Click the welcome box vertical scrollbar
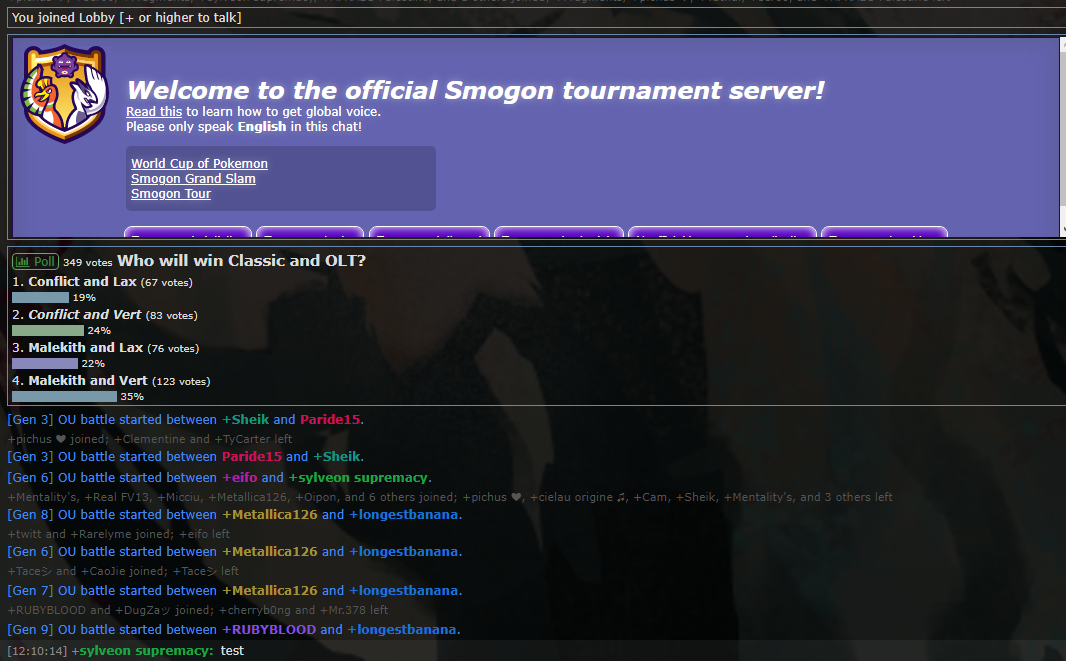The image size is (1066, 661). pyautogui.click(x=1062, y=136)
